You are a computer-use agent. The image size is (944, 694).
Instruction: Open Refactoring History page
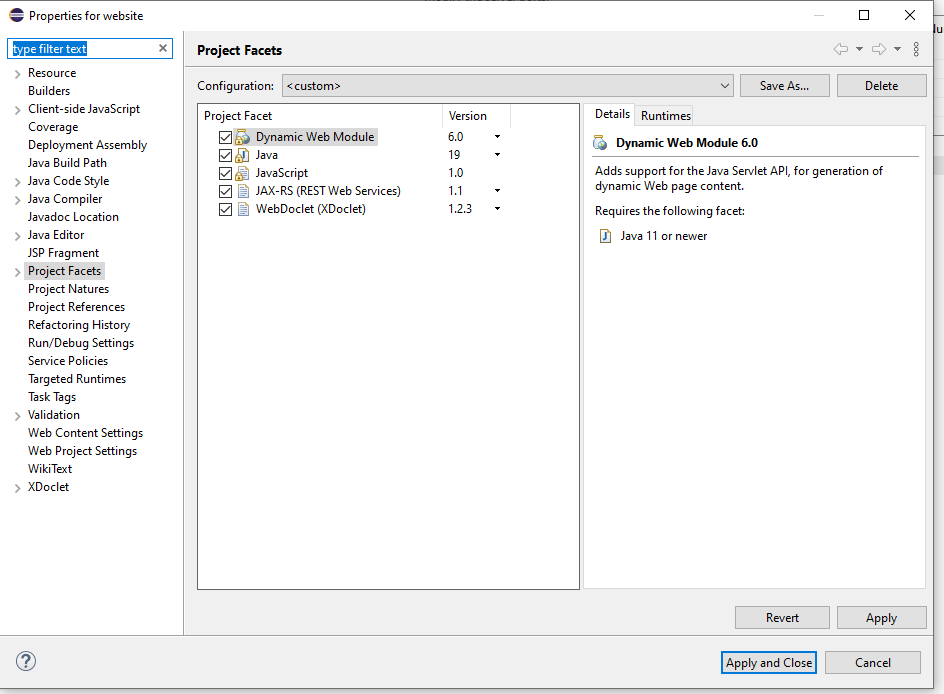point(79,325)
